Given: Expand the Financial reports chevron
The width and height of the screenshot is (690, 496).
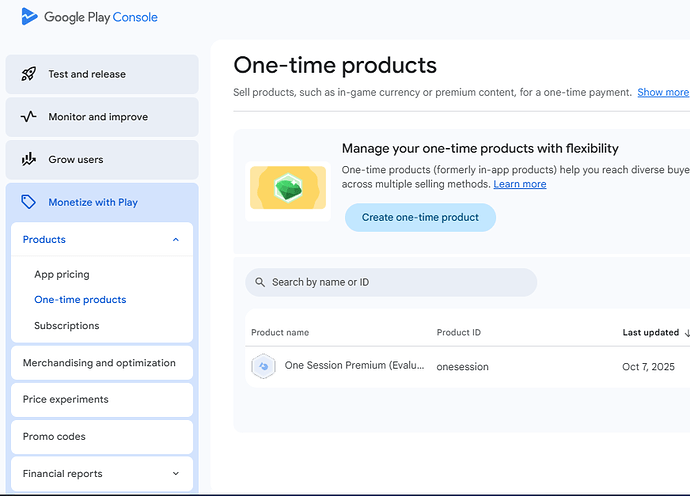Looking at the screenshot, I should pyautogui.click(x=176, y=474).
